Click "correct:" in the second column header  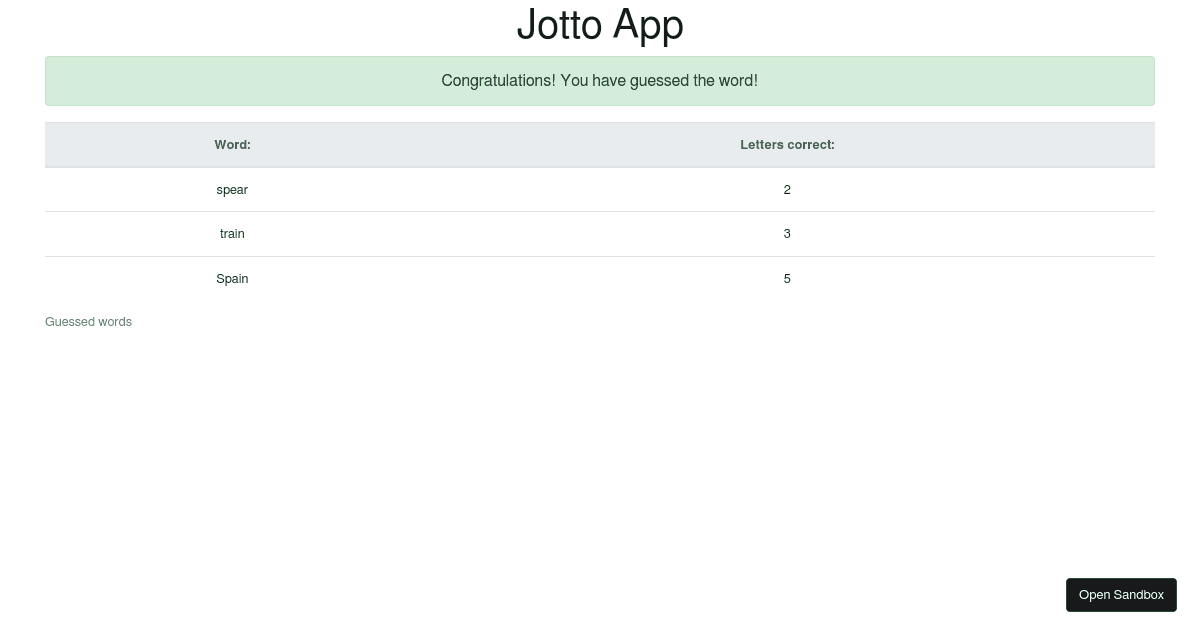[811, 145]
